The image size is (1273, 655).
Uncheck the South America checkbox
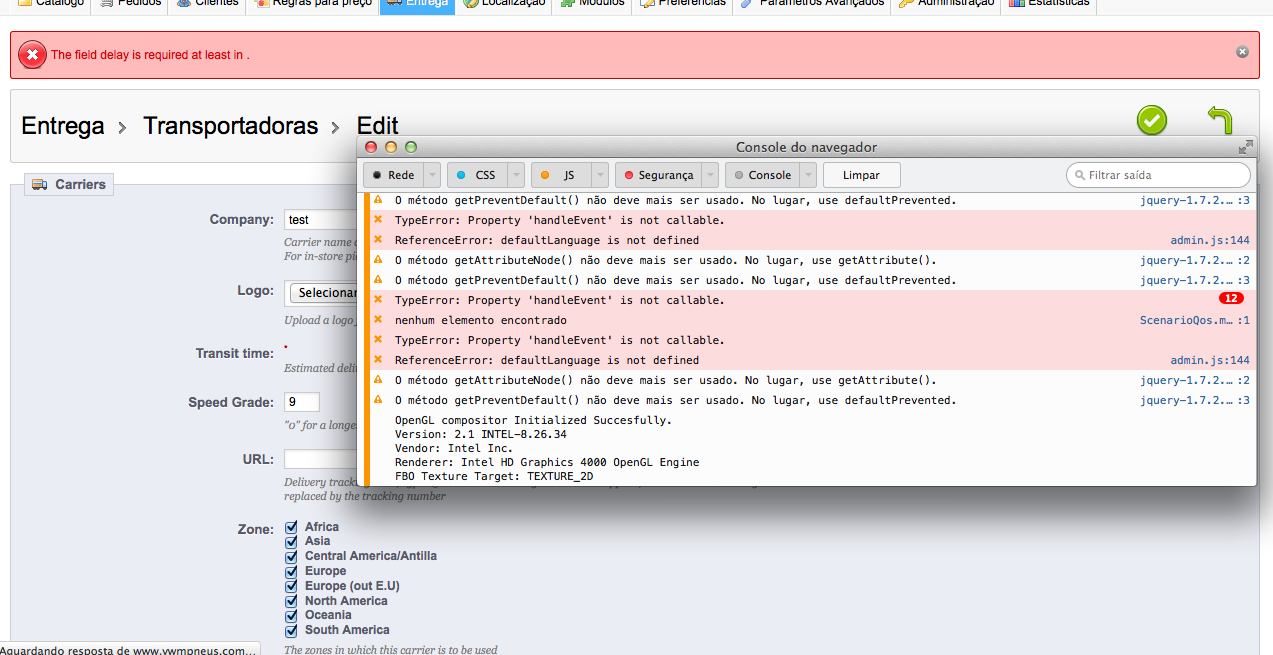tap(292, 630)
